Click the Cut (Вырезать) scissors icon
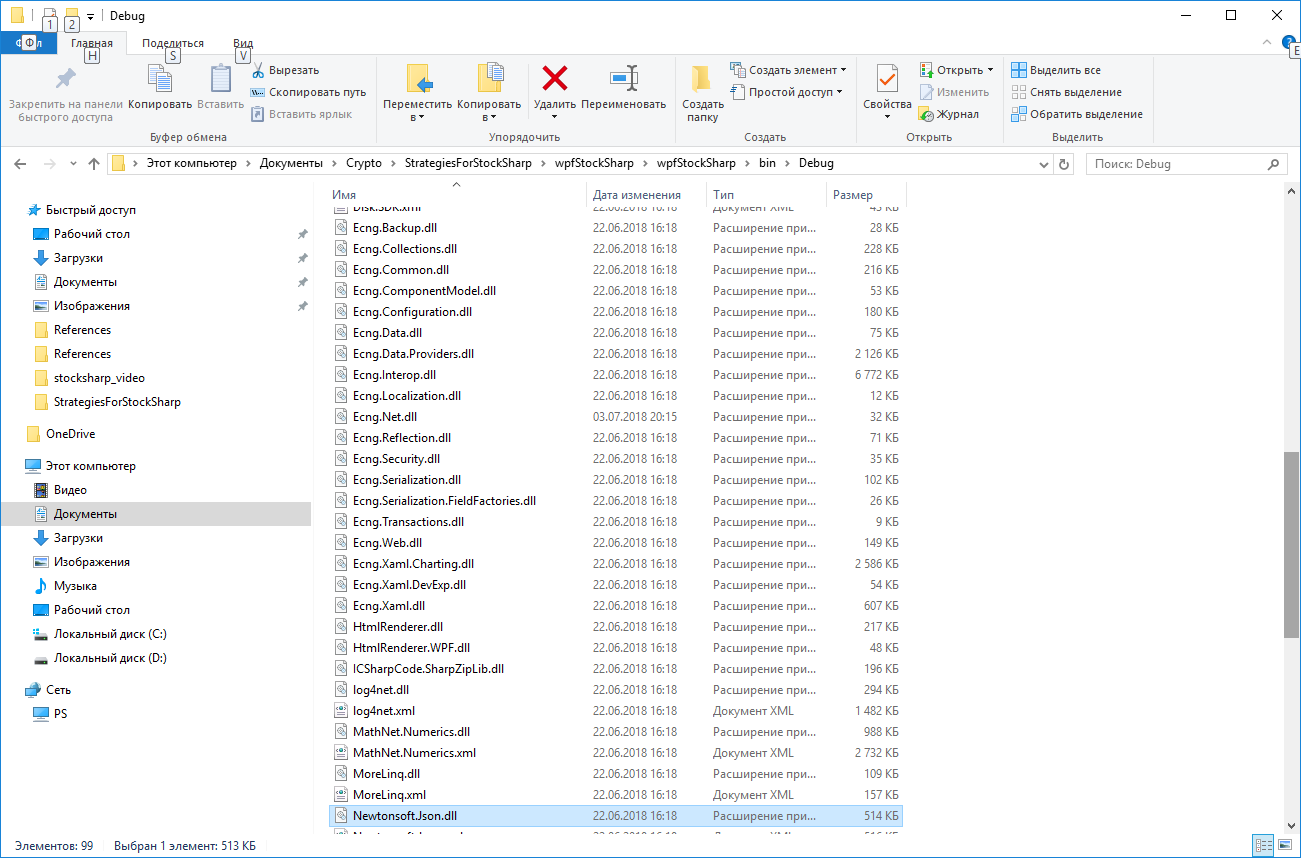 [x=258, y=70]
